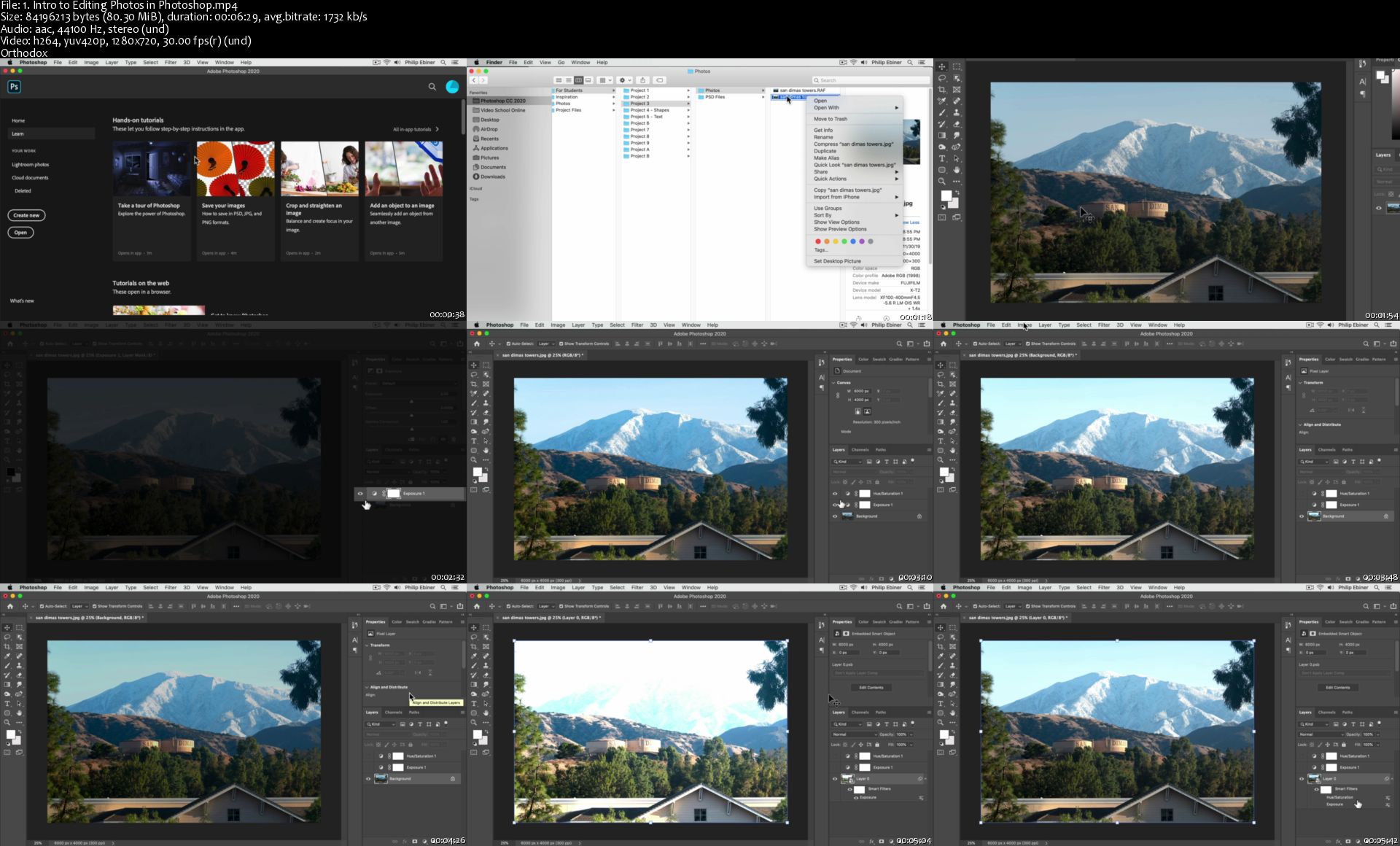Open Auto-Select Layer dropdown in 00:03:10 frame
The width and height of the screenshot is (1400, 846).
click(547, 344)
